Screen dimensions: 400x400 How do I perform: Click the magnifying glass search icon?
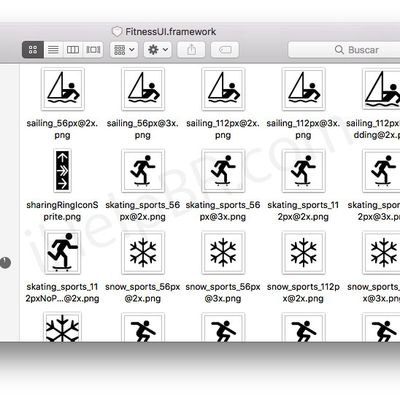pyautogui.click(x=339, y=50)
